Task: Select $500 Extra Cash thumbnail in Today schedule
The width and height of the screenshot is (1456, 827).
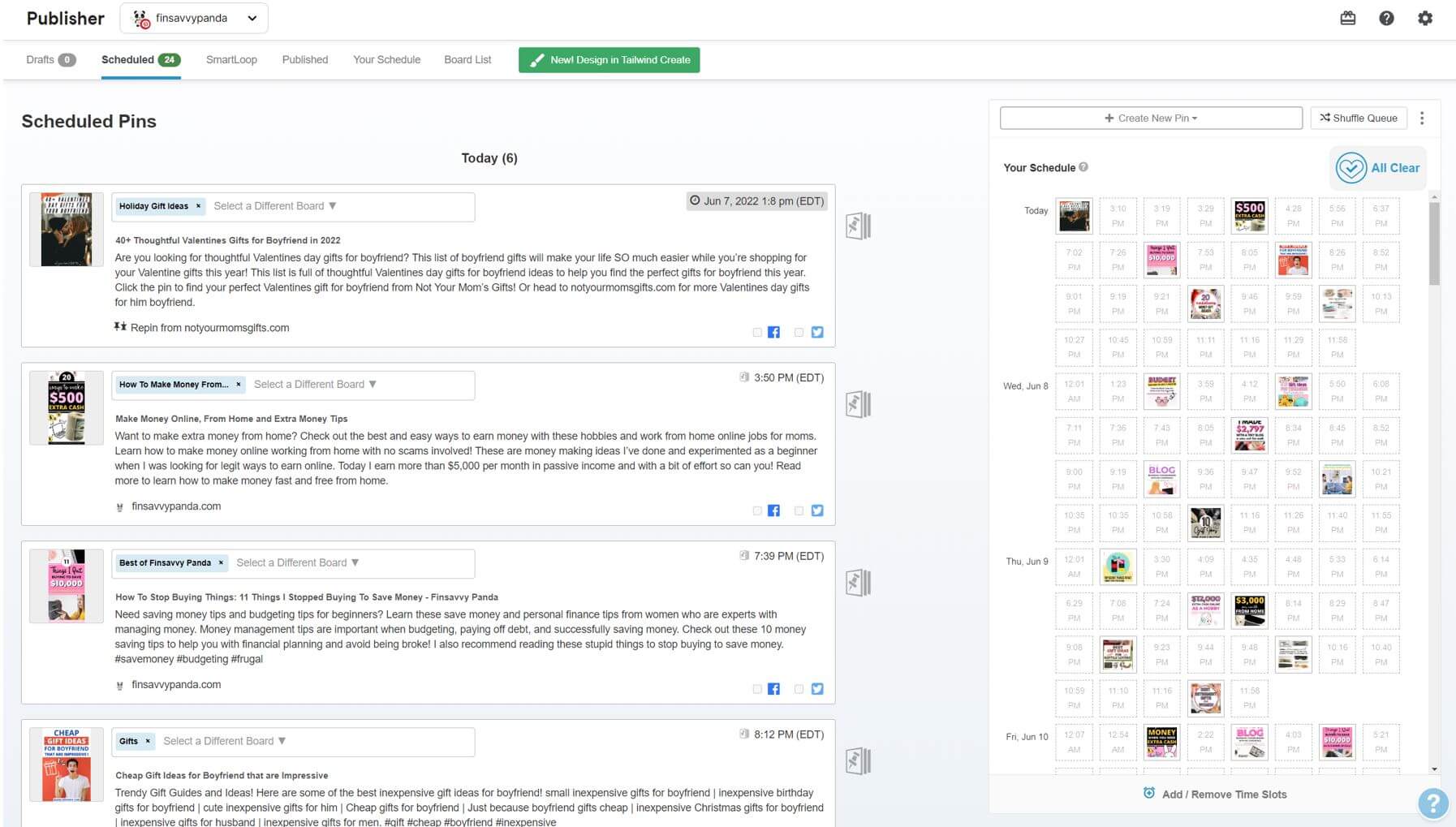Action: [1249, 216]
